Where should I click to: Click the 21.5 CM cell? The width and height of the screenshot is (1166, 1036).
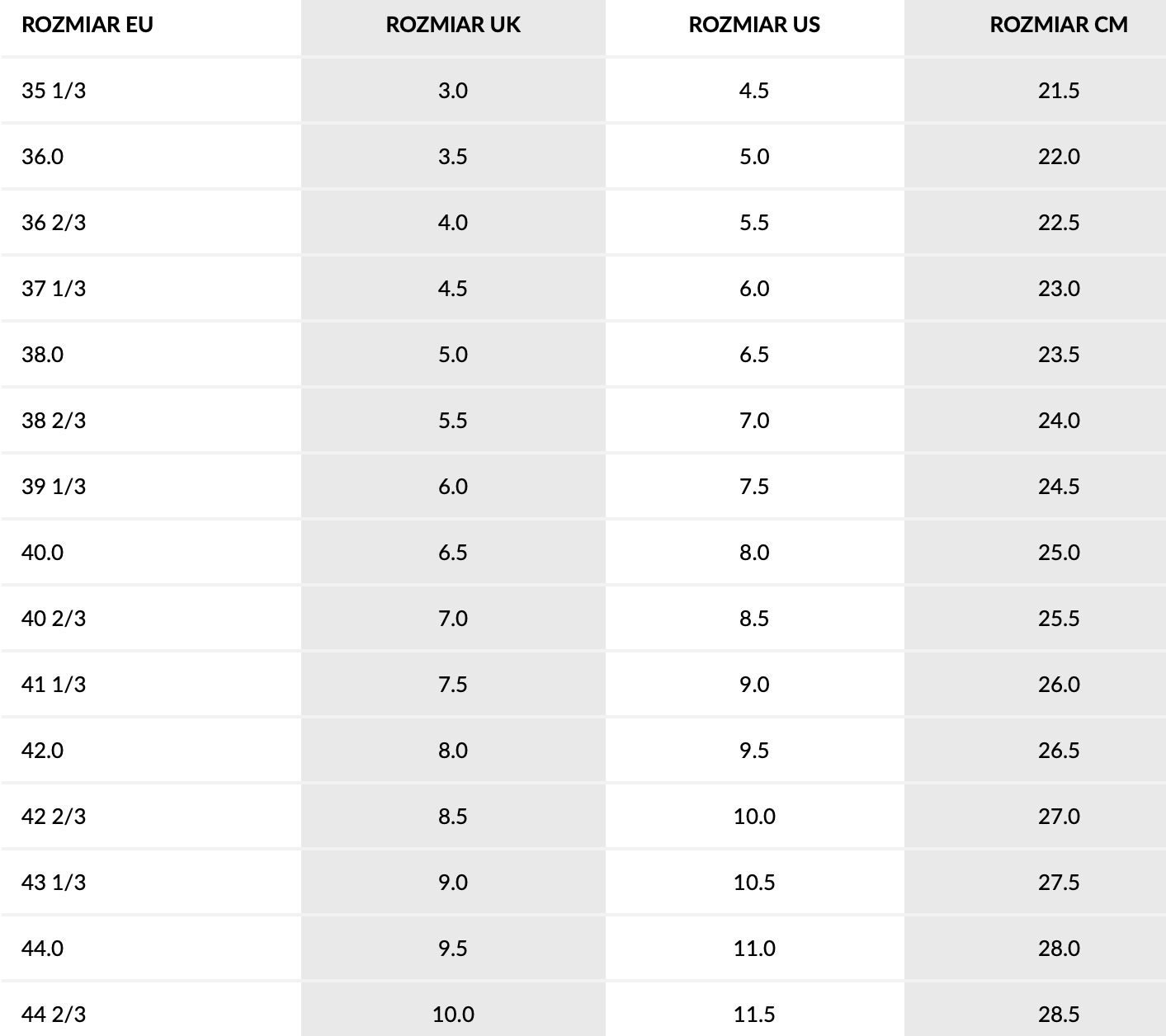pos(1059,91)
